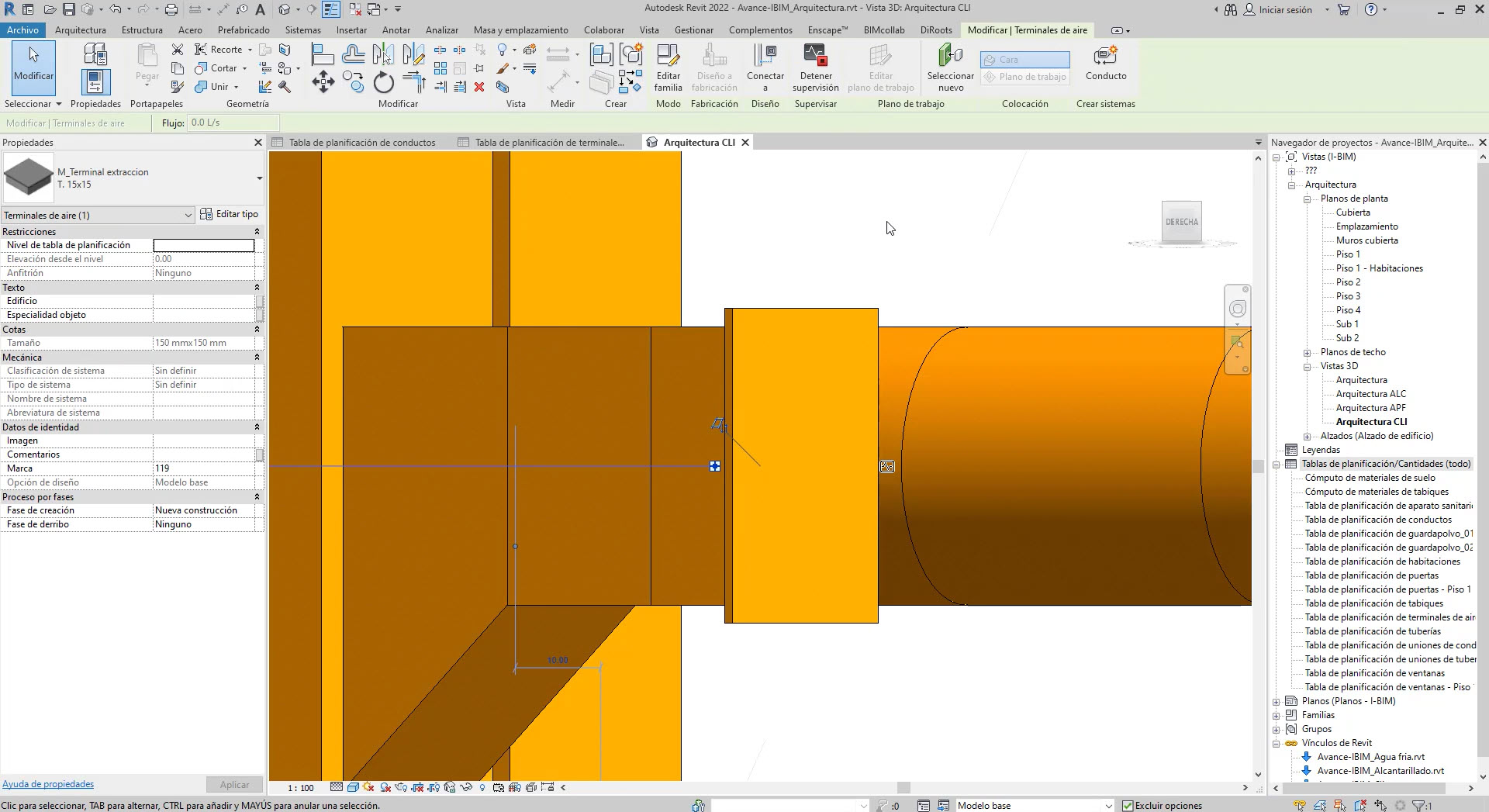Collapse the Restricciones properties section
This screenshot has height=812, width=1489.
click(x=257, y=232)
